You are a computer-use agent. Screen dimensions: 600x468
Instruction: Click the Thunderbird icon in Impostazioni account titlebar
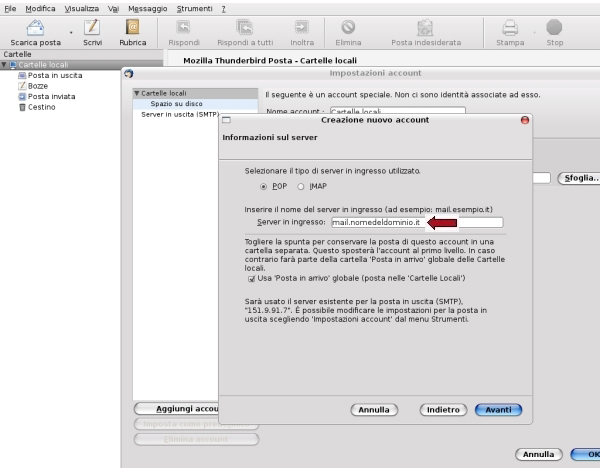pyautogui.click(x=129, y=73)
